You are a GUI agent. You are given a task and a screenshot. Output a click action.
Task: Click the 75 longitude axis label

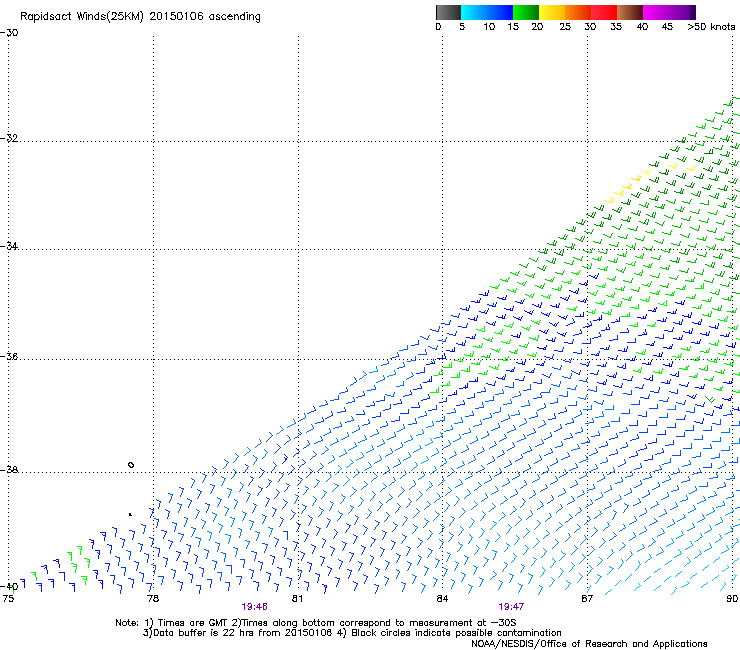pyautogui.click(x=8, y=599)
